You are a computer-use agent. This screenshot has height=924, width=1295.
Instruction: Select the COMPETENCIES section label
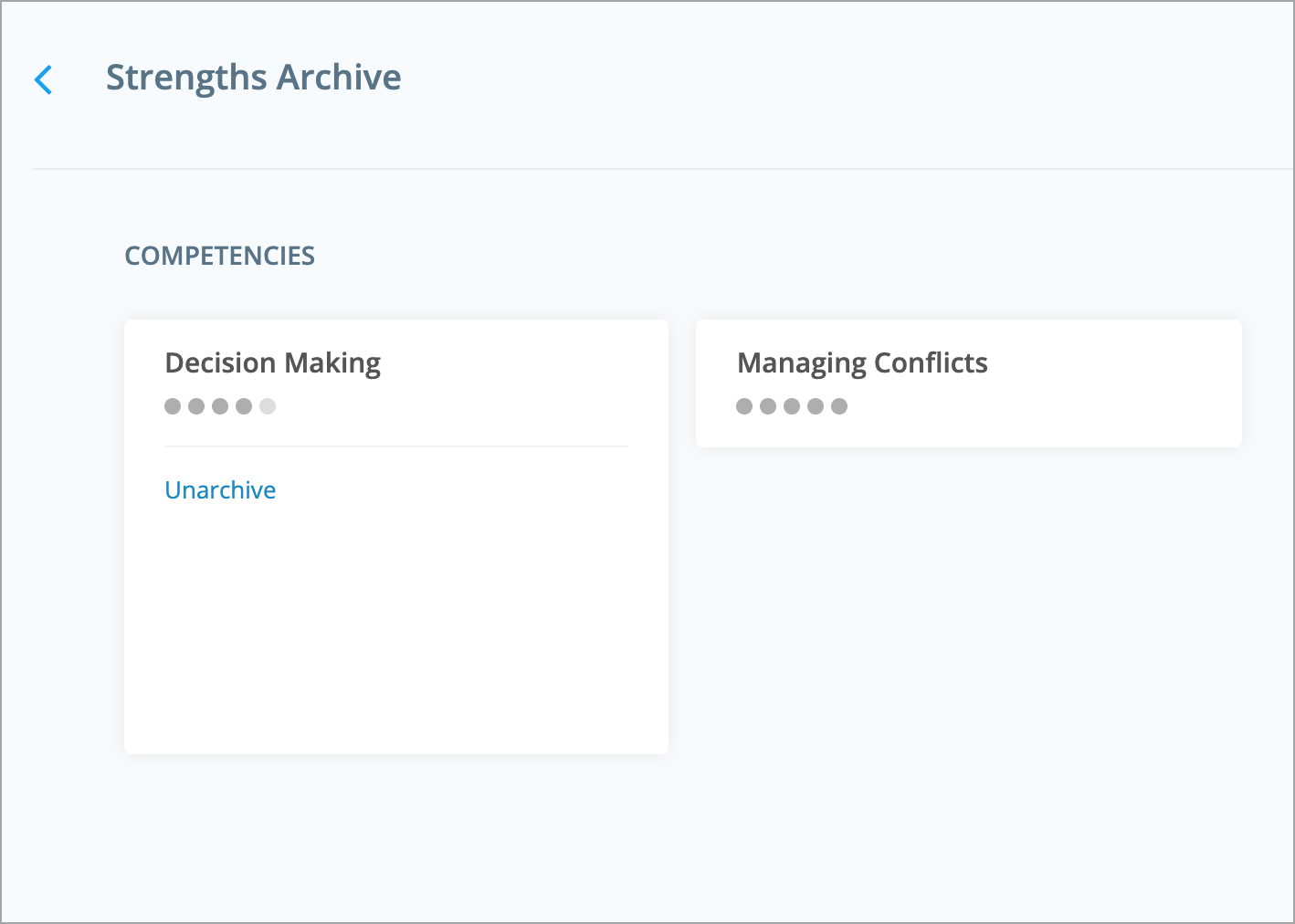click(x=219, y=256)
